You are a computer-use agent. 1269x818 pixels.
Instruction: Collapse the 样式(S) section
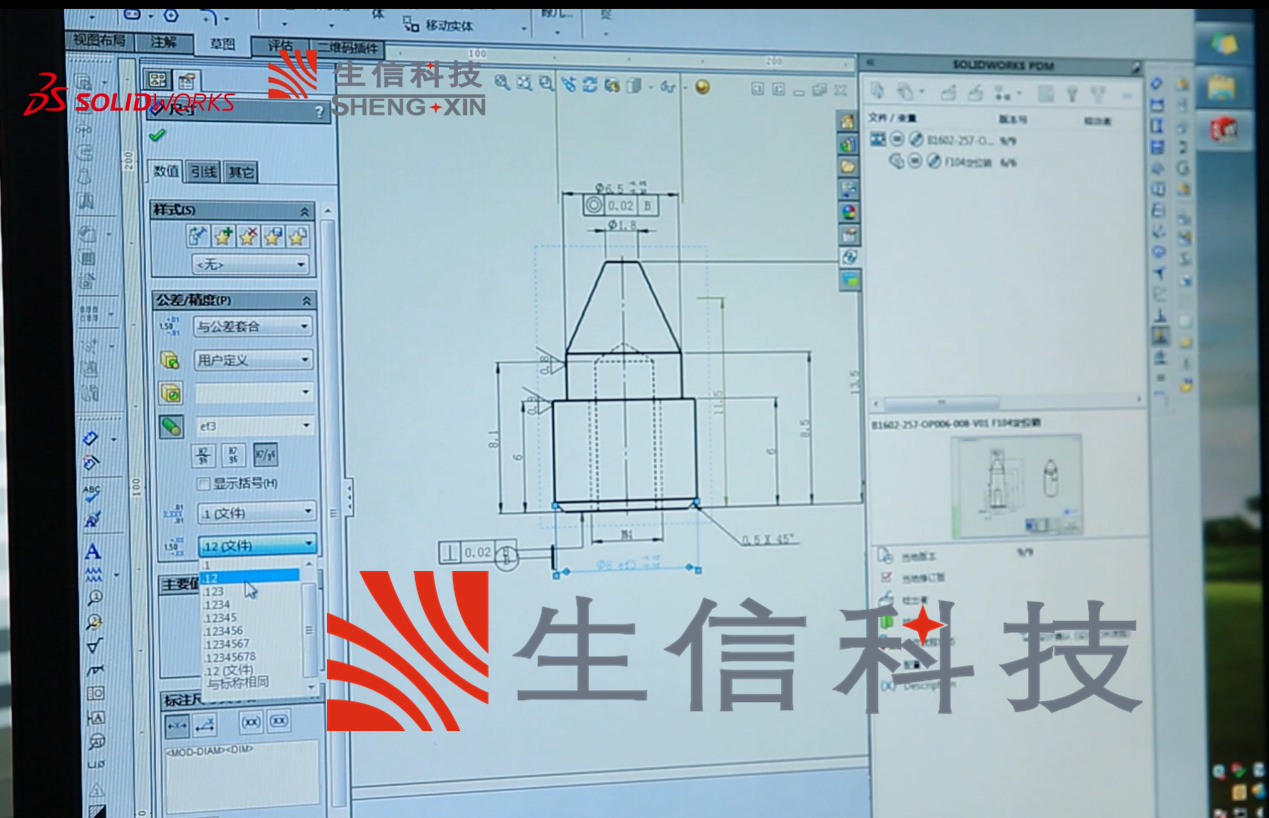(305, 211)
